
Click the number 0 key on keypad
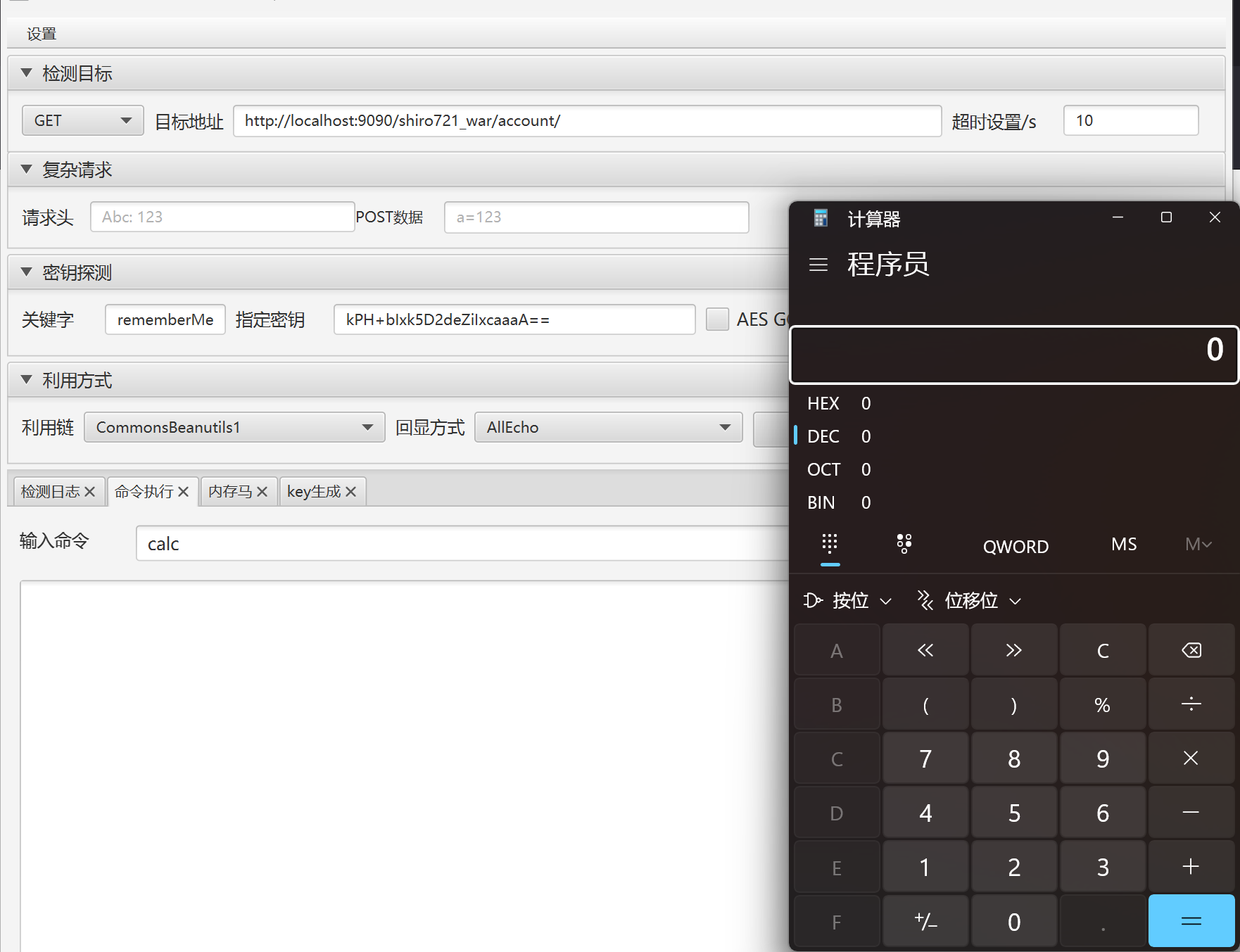point(1014,921)
